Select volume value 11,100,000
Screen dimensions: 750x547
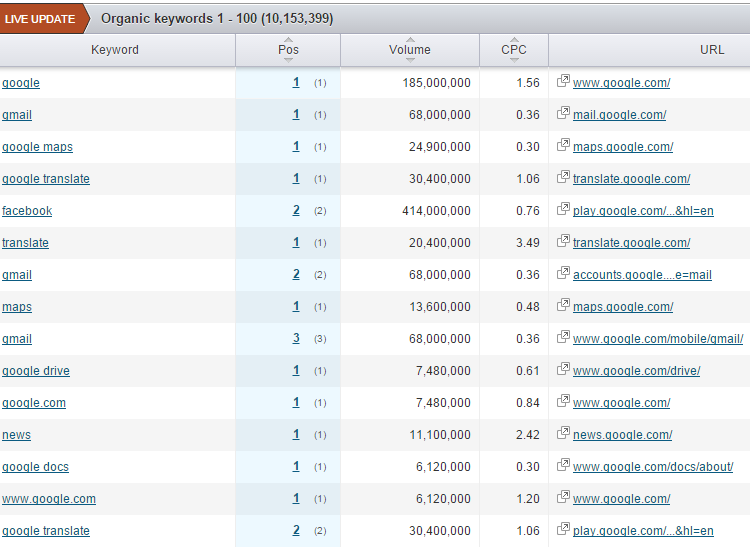coord(440,435)
